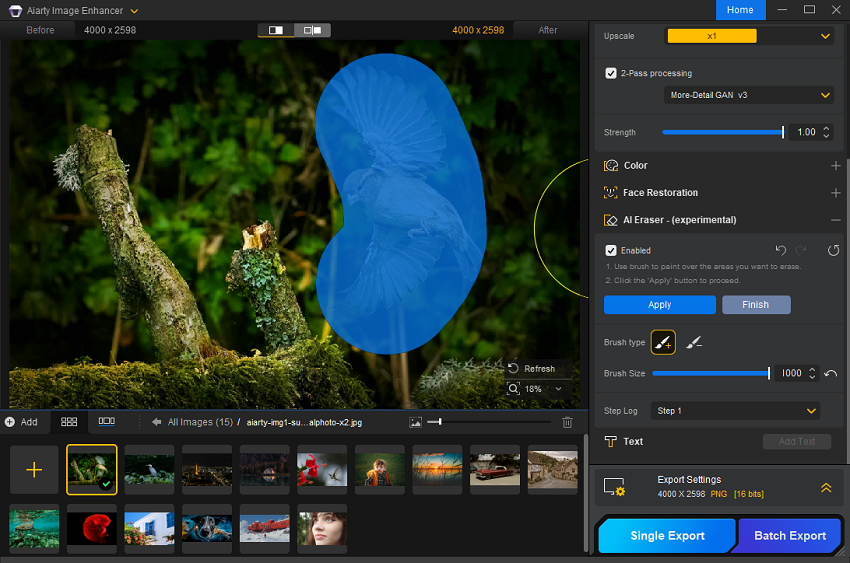Click the Color palette icon

(x=611, y=165)
